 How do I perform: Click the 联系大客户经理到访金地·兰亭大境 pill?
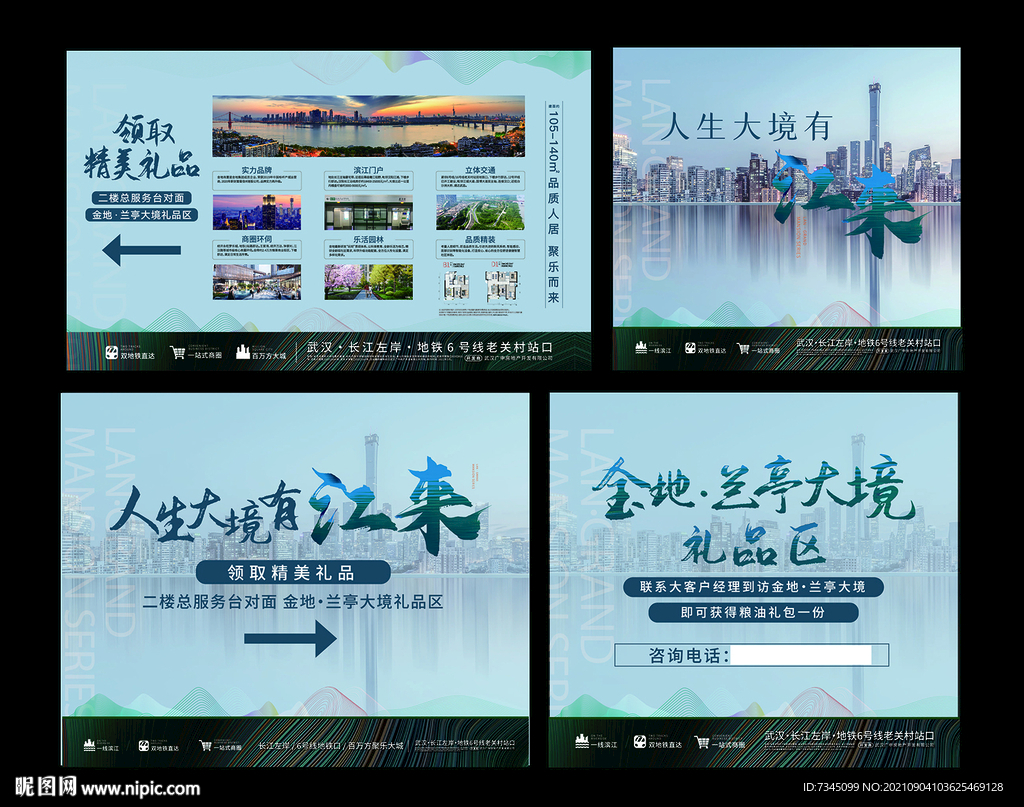[753, 587]
